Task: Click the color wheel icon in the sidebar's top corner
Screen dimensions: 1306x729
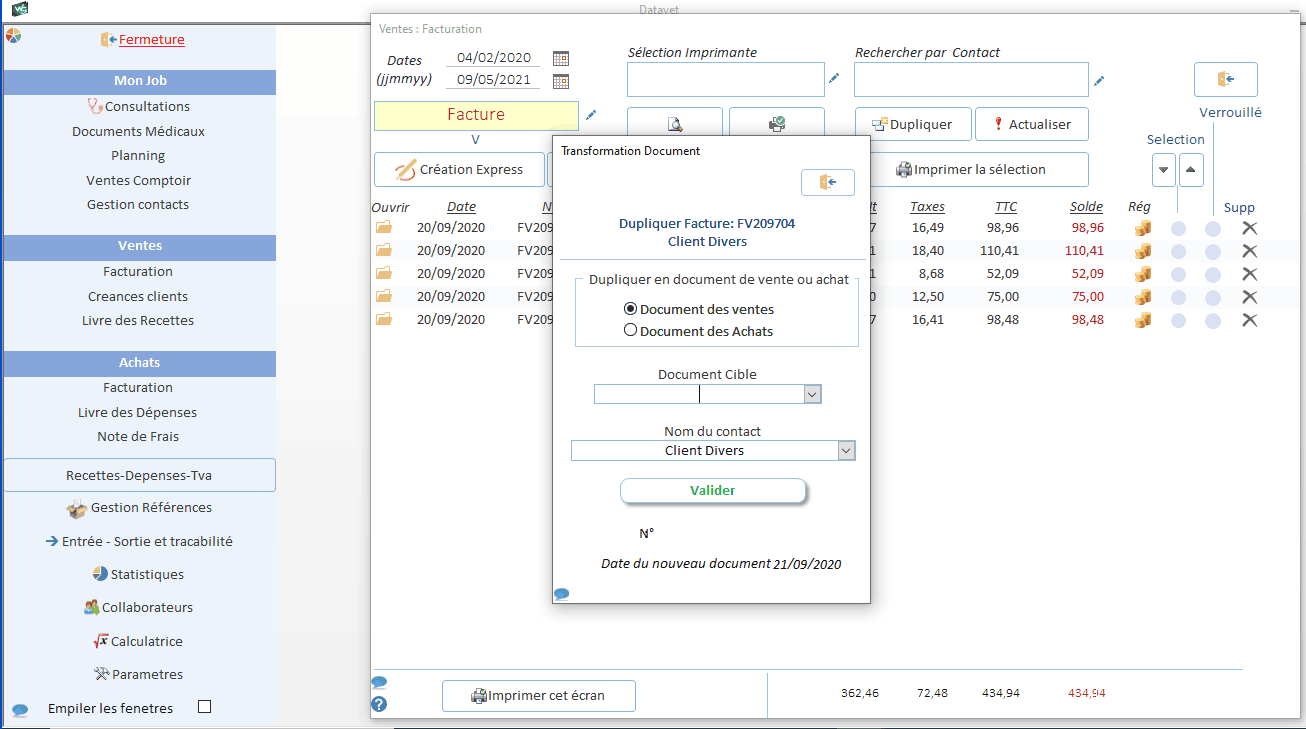Action: coord(13,35)
